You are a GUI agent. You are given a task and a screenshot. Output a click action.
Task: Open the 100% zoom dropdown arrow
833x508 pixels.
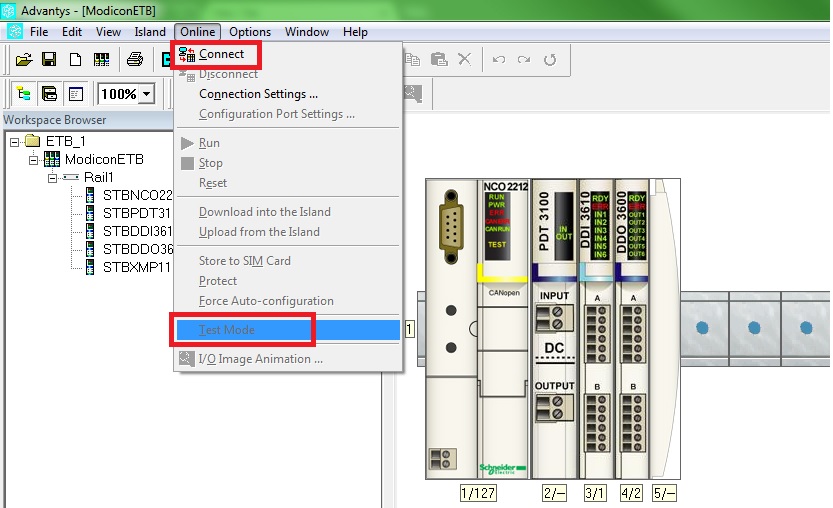(x=147, y=95)
